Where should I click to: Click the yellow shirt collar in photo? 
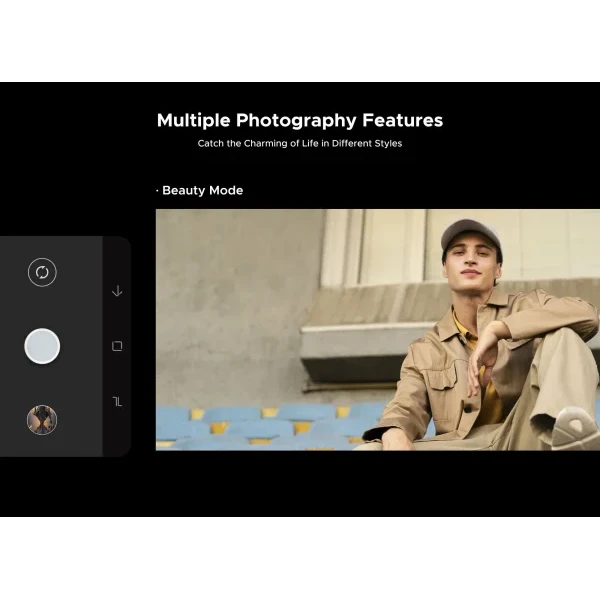(x=462, y=325)
